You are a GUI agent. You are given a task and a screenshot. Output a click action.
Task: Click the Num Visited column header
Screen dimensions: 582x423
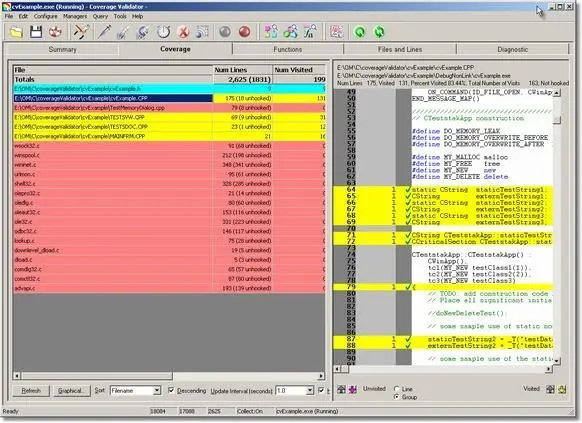299,70
